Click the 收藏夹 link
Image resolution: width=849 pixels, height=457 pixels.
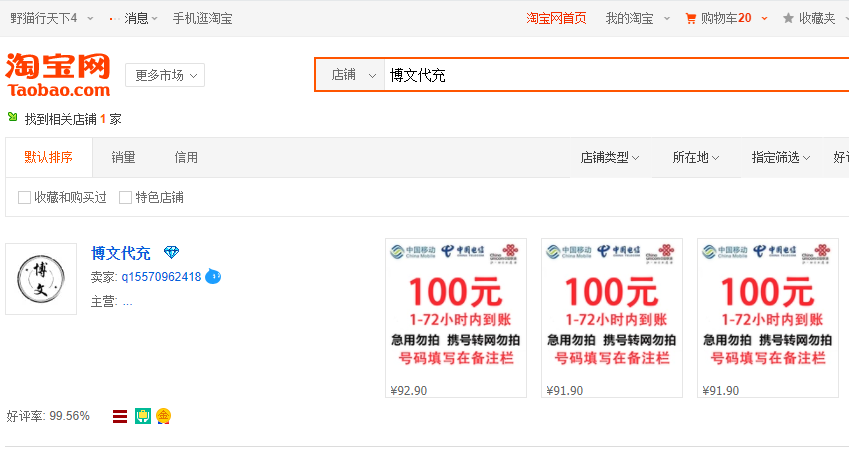coord(817,18)
